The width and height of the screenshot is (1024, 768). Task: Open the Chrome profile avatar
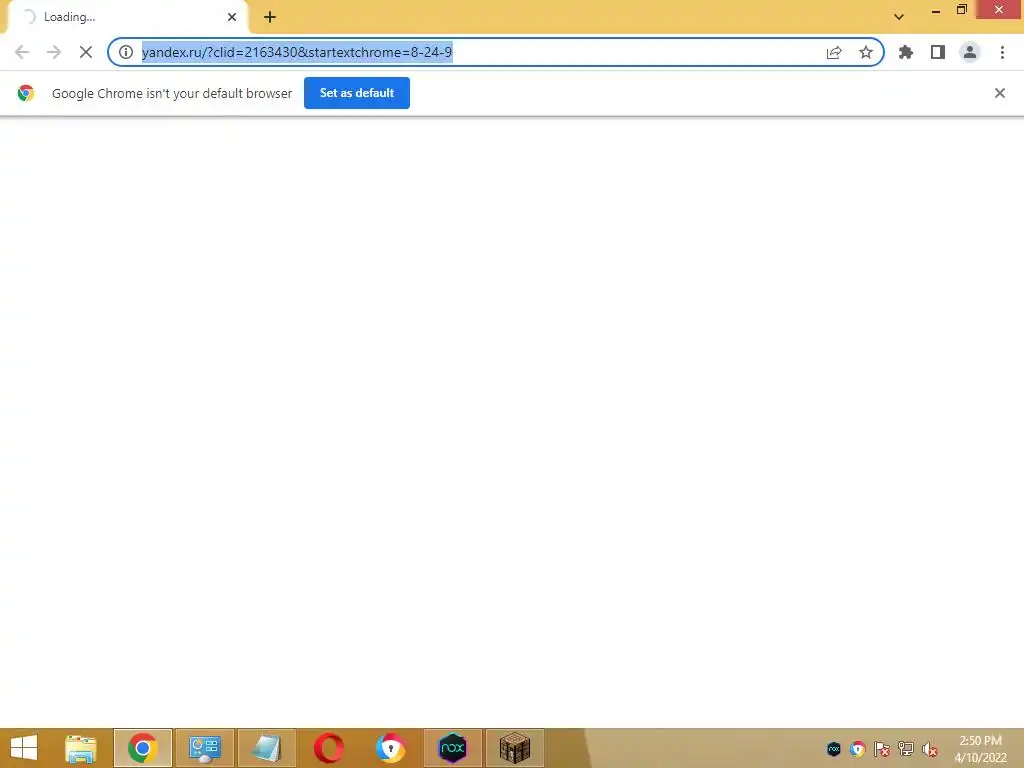pyautogui.click(x=970, y=52)
